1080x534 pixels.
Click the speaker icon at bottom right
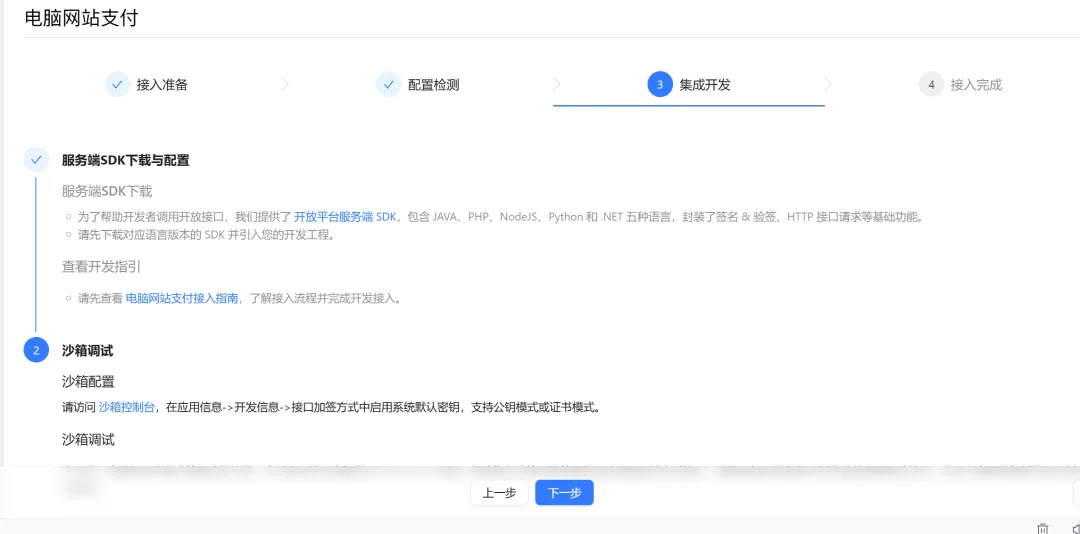1076,528
